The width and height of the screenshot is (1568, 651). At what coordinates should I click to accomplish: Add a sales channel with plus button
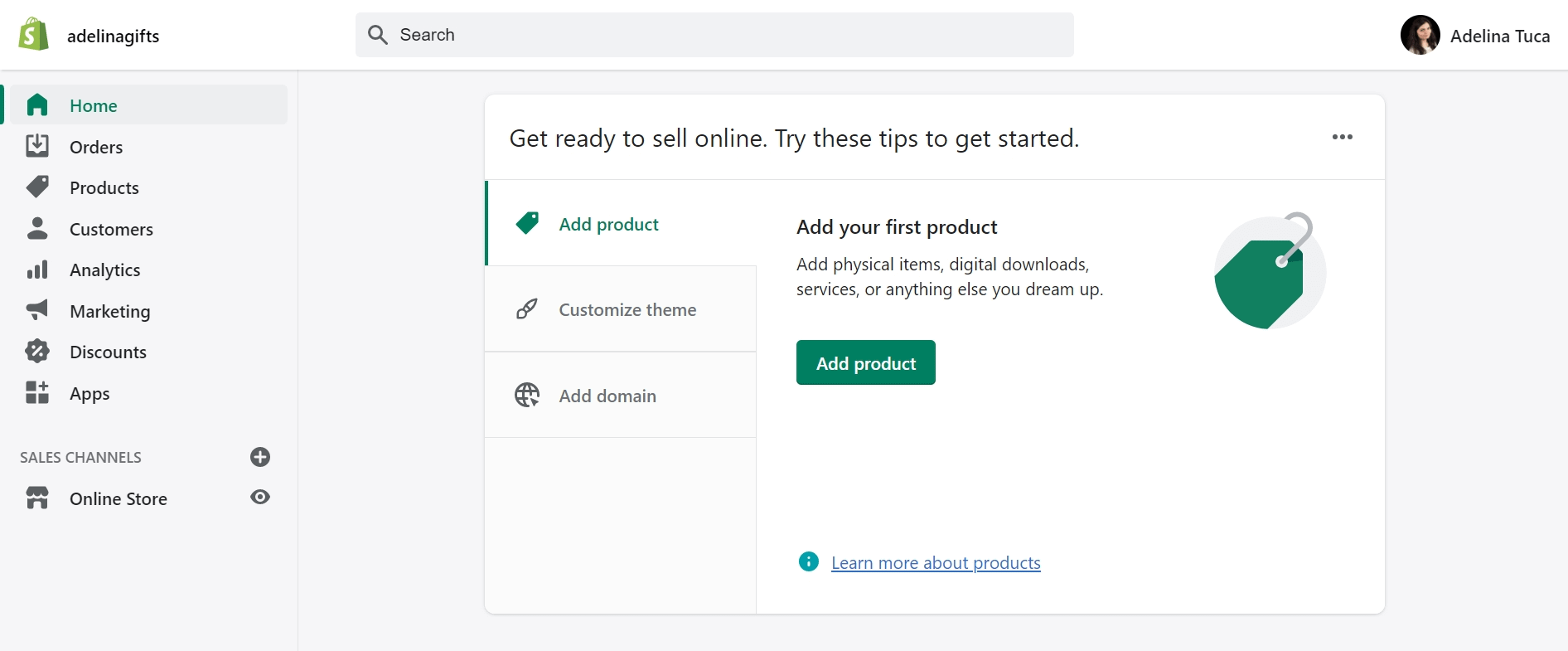pyautogui.click(x=260, y=457)
